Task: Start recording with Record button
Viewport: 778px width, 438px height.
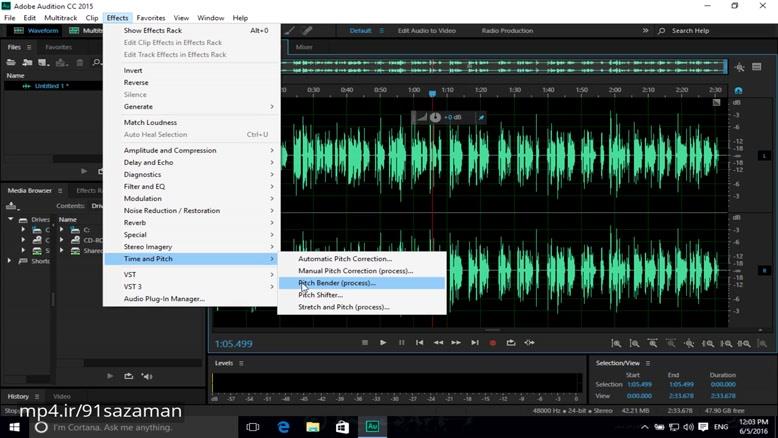Action: pos(493,343)
